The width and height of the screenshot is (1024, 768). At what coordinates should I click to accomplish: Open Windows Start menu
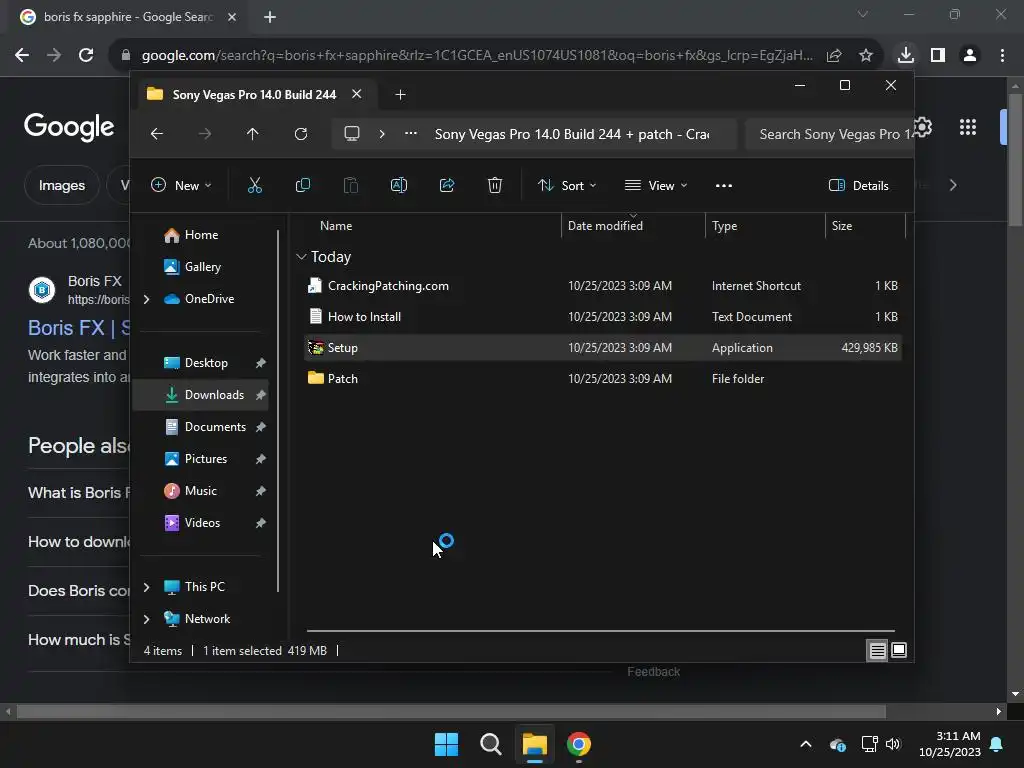[447, 744]
